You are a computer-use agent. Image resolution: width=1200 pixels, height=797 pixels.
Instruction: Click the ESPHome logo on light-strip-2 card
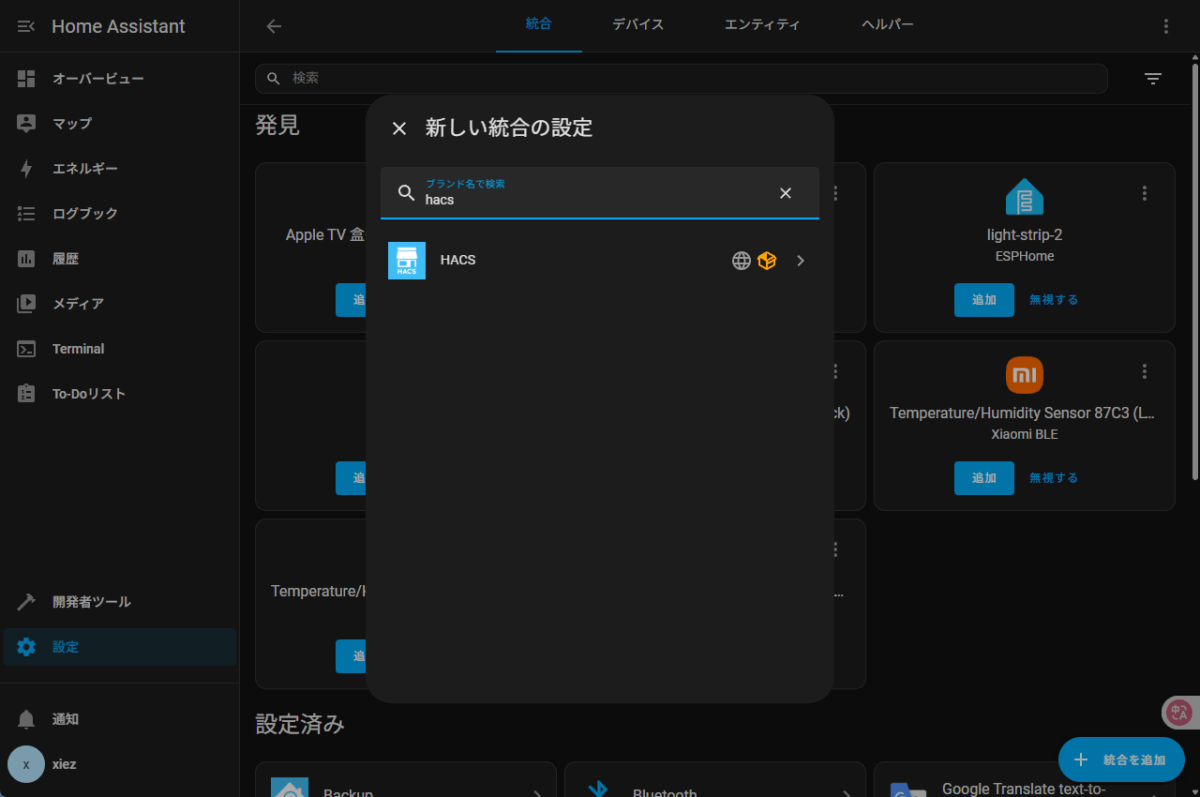click(x=1024, y=197)
